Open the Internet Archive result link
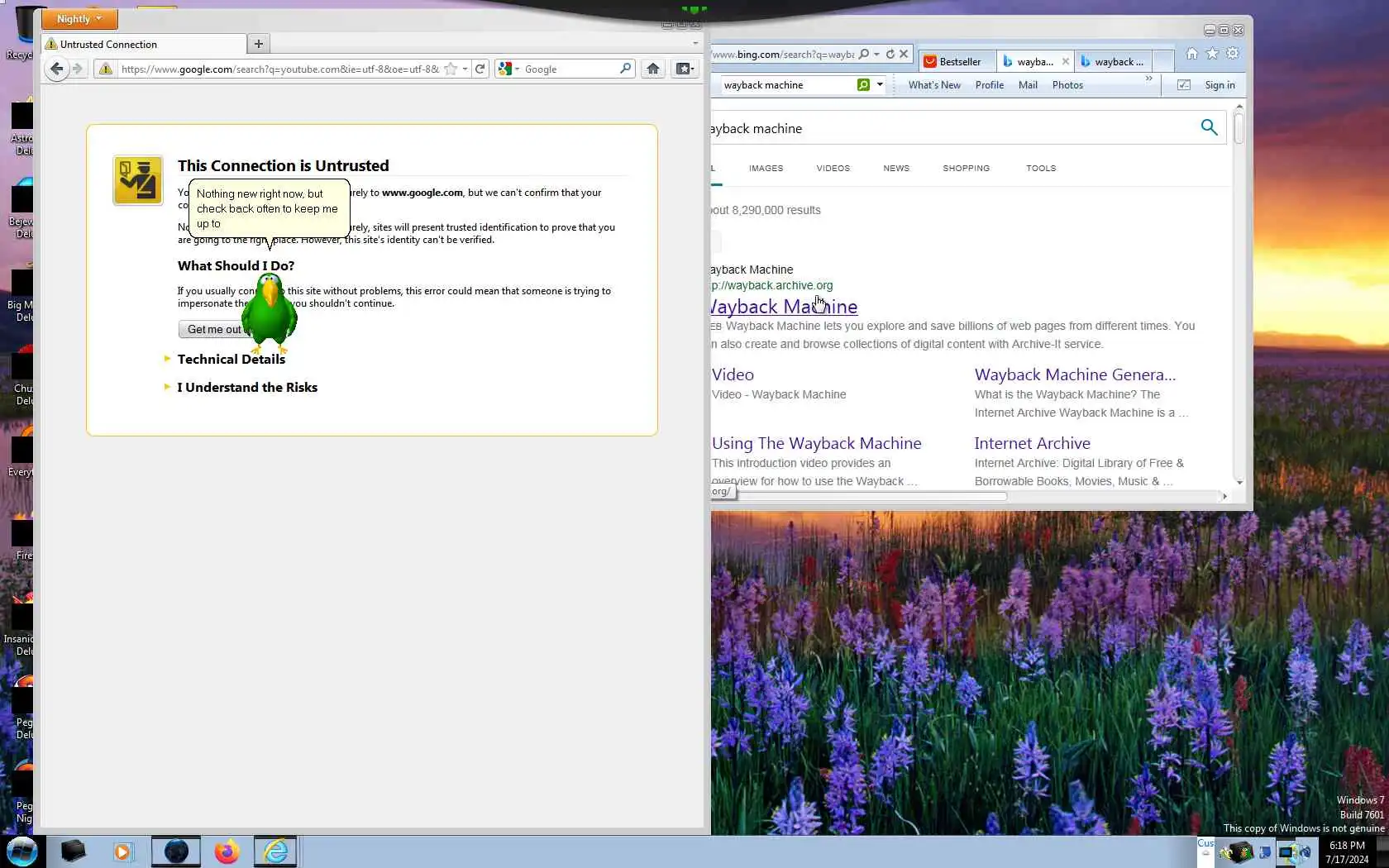 [1032, 443]
